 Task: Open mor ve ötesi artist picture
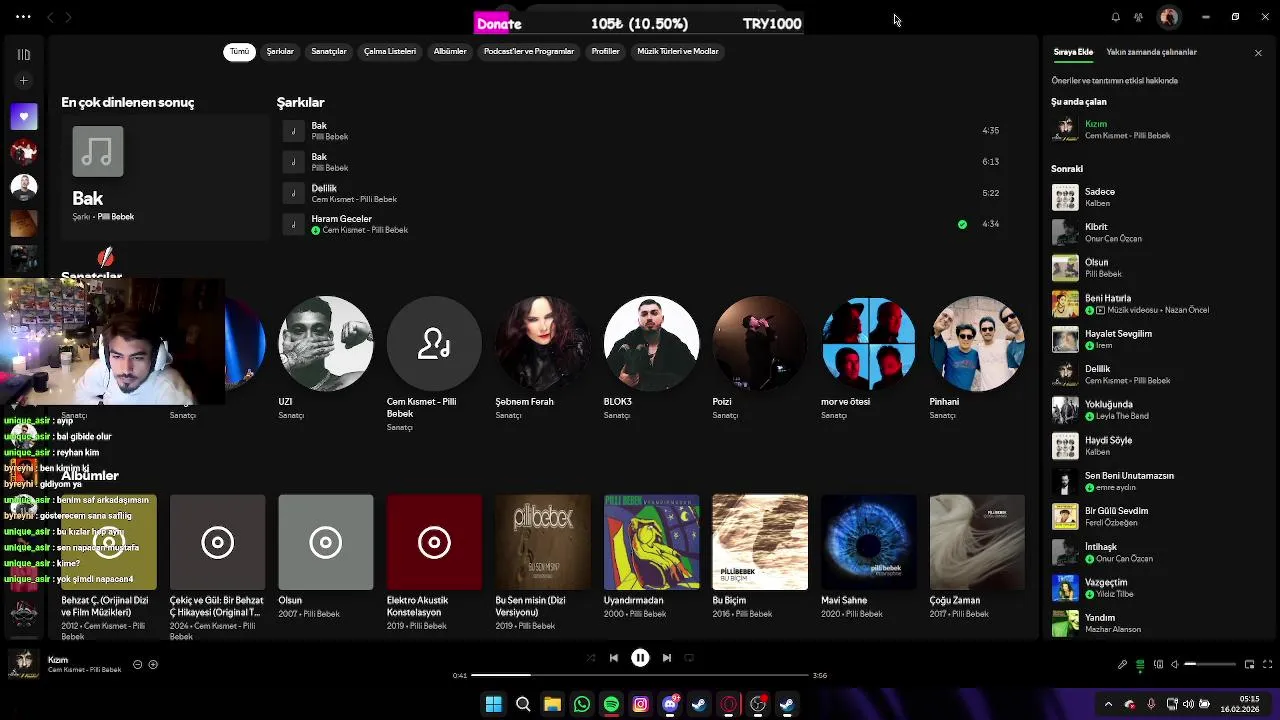[x=868, y=343]
